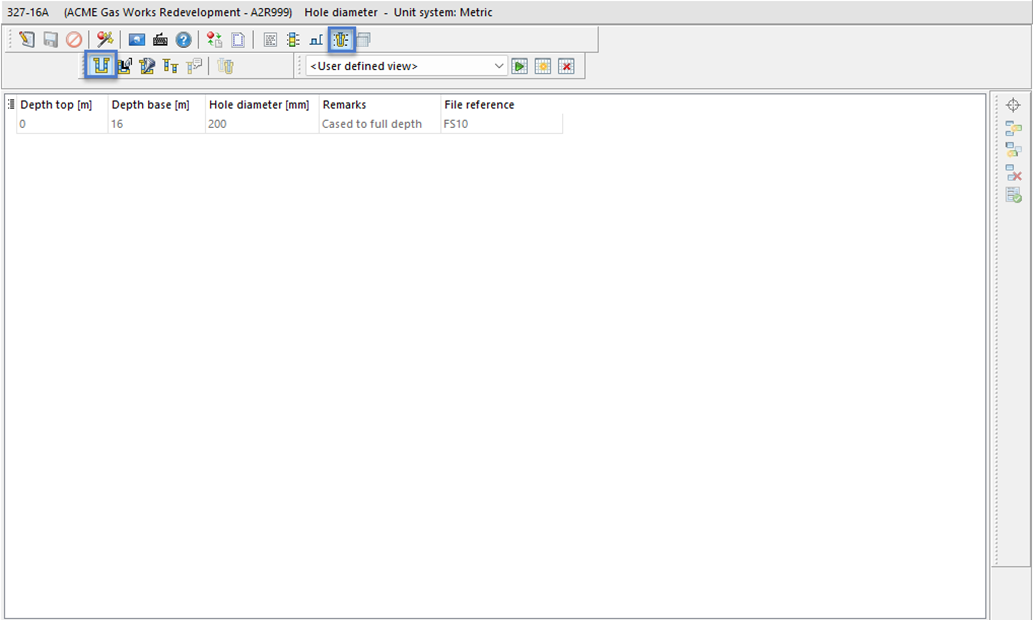The image size is (1033, 620).
Task: Open the User defined view dropdown
Action: coord(407,66)
